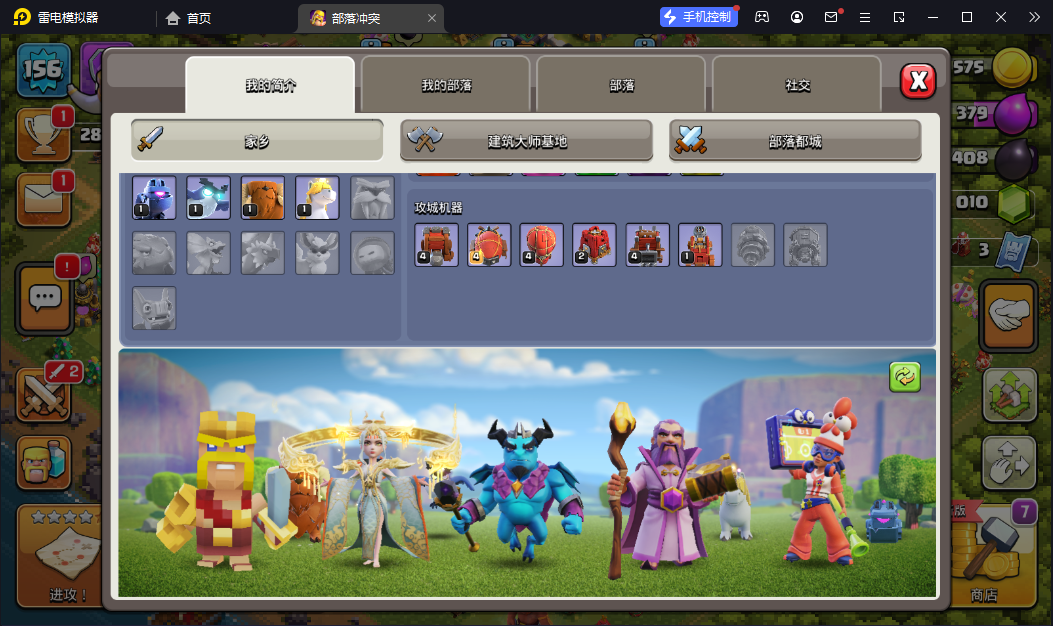The height and width of the screenshot is (626, 1053).
Task: Open the chat speech bubble panel
Action: pos(45,298)
